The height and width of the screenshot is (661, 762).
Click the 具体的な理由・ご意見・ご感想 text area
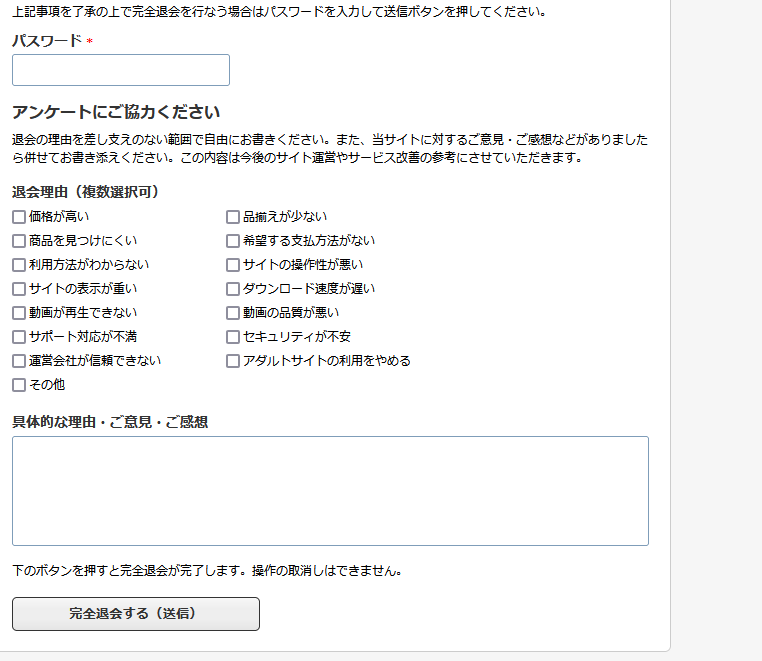(330, 490)
